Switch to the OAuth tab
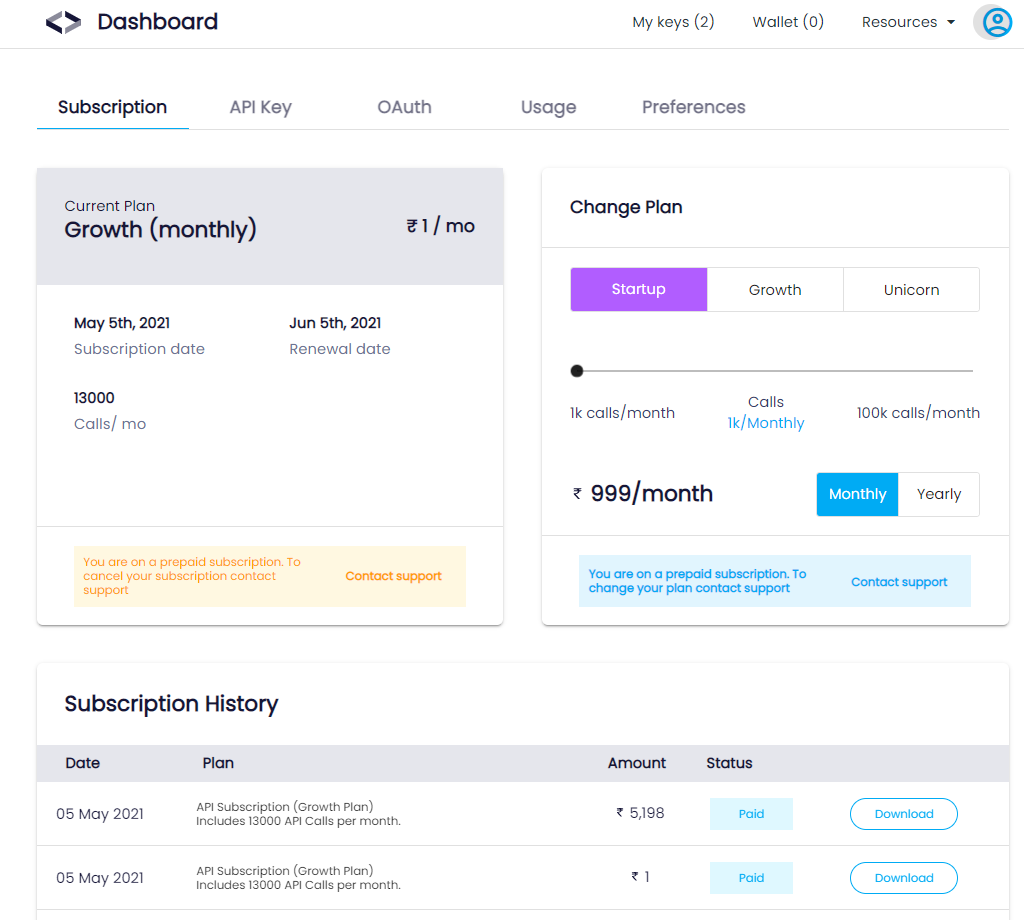This screenshot has height=920, width=1024. (404, 107)
